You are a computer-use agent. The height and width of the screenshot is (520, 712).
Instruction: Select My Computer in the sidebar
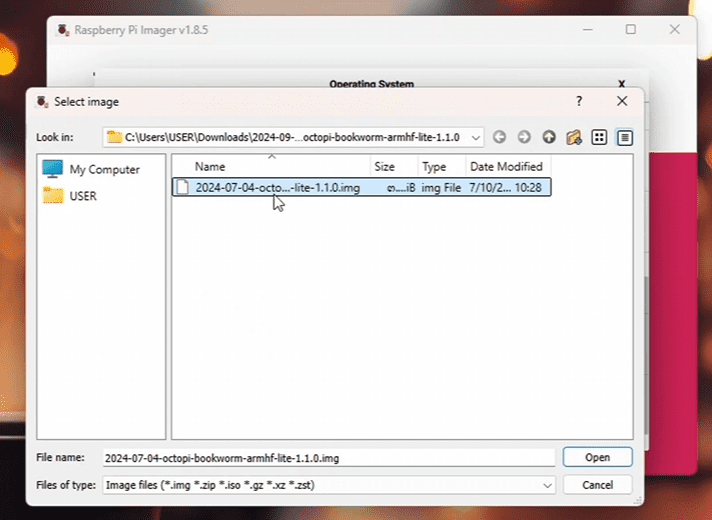click(104, 170)
